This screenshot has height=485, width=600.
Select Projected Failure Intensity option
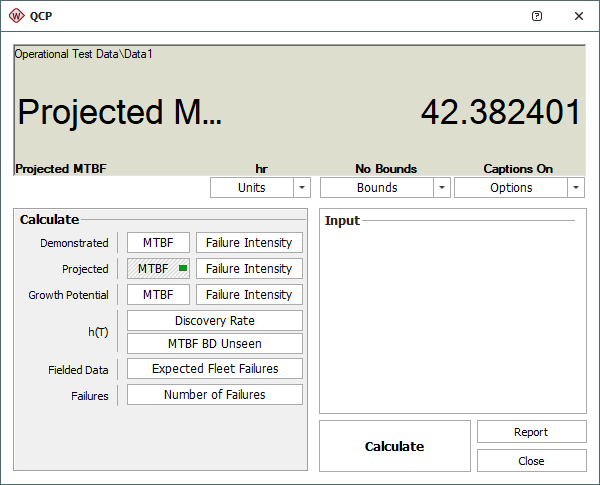point(249,269)
